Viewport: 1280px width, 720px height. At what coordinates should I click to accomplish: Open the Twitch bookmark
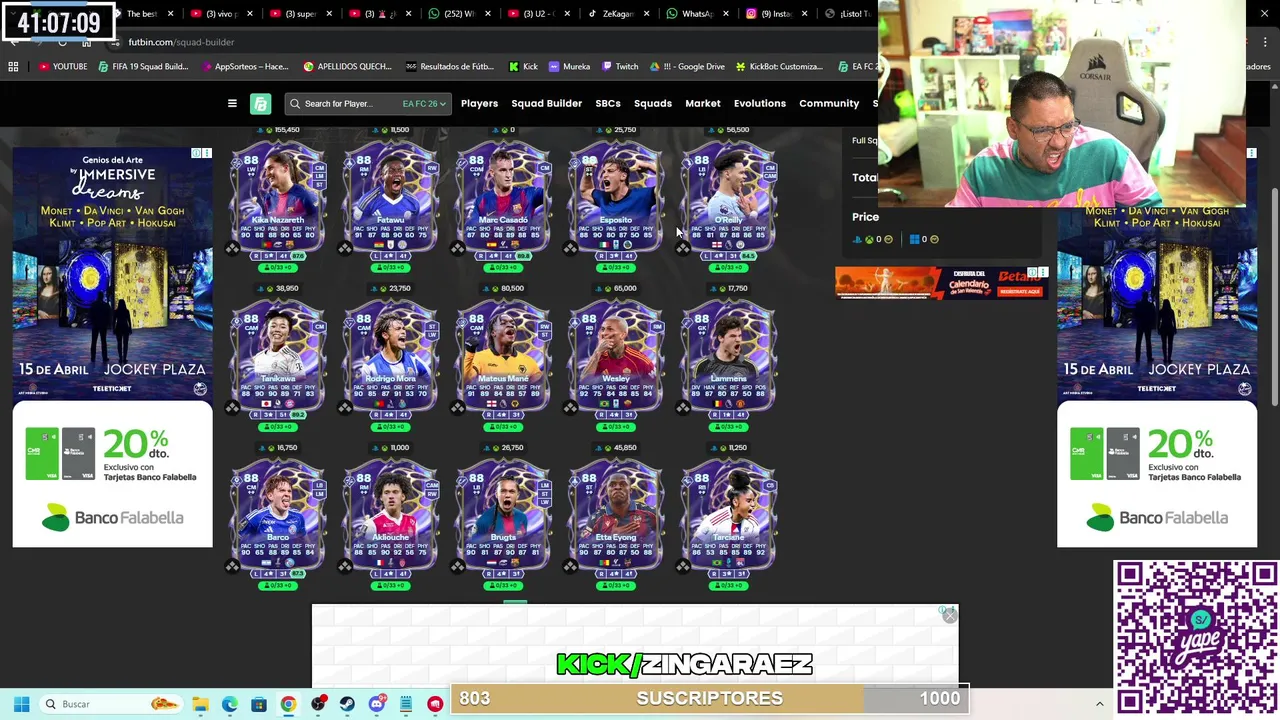[620, 67]
